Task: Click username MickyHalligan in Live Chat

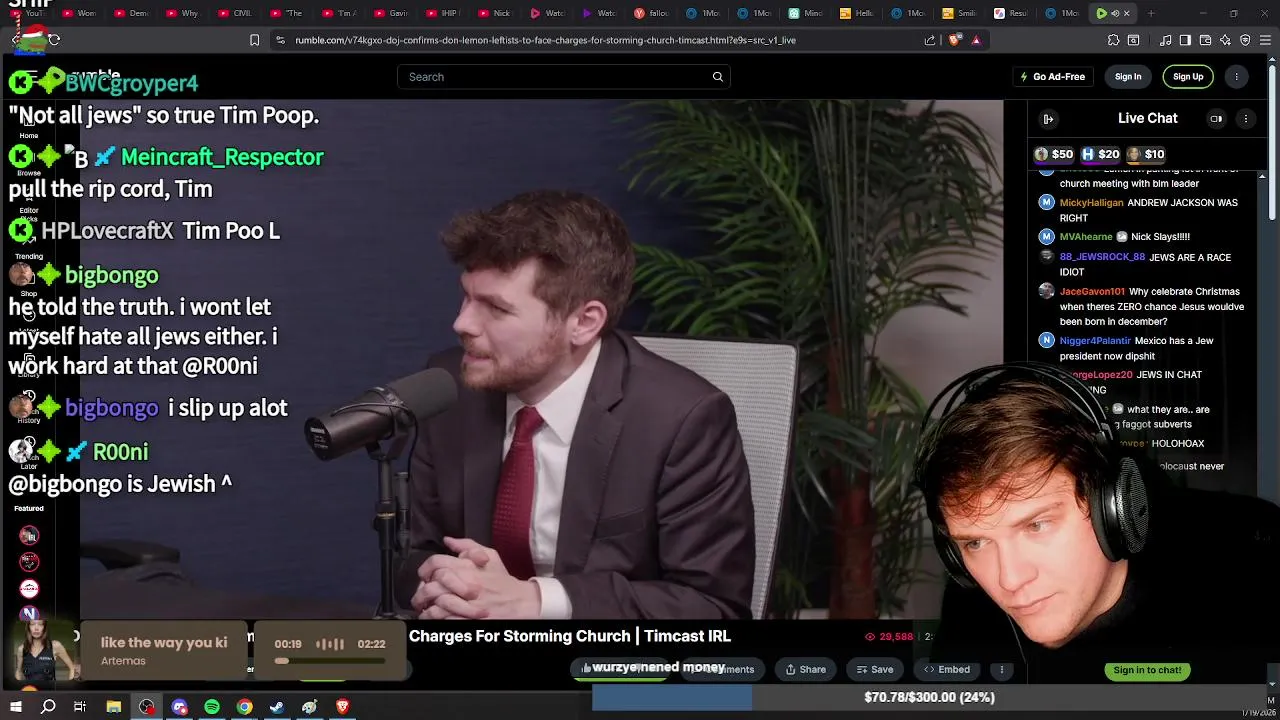Action: (x=1091, y=203)
